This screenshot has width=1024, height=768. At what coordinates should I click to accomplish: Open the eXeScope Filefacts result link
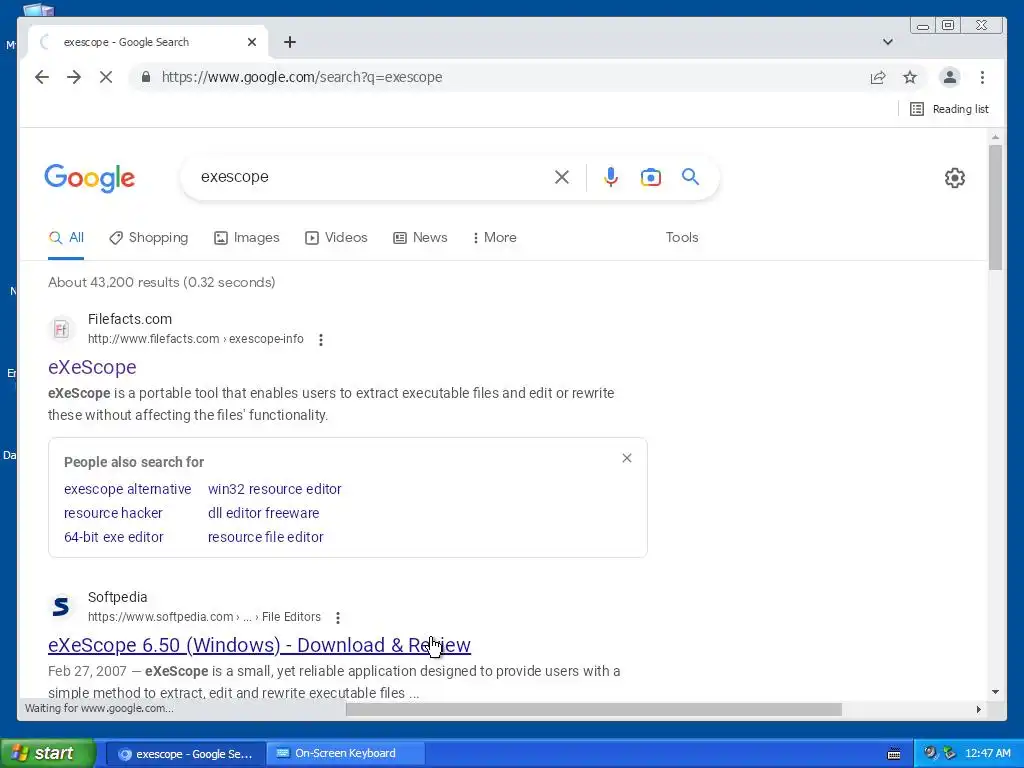[92, 367]
